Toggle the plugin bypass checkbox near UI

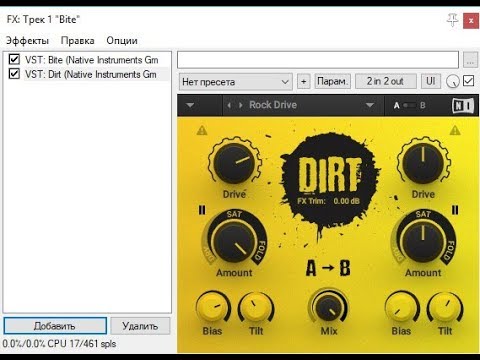(469, 81)
